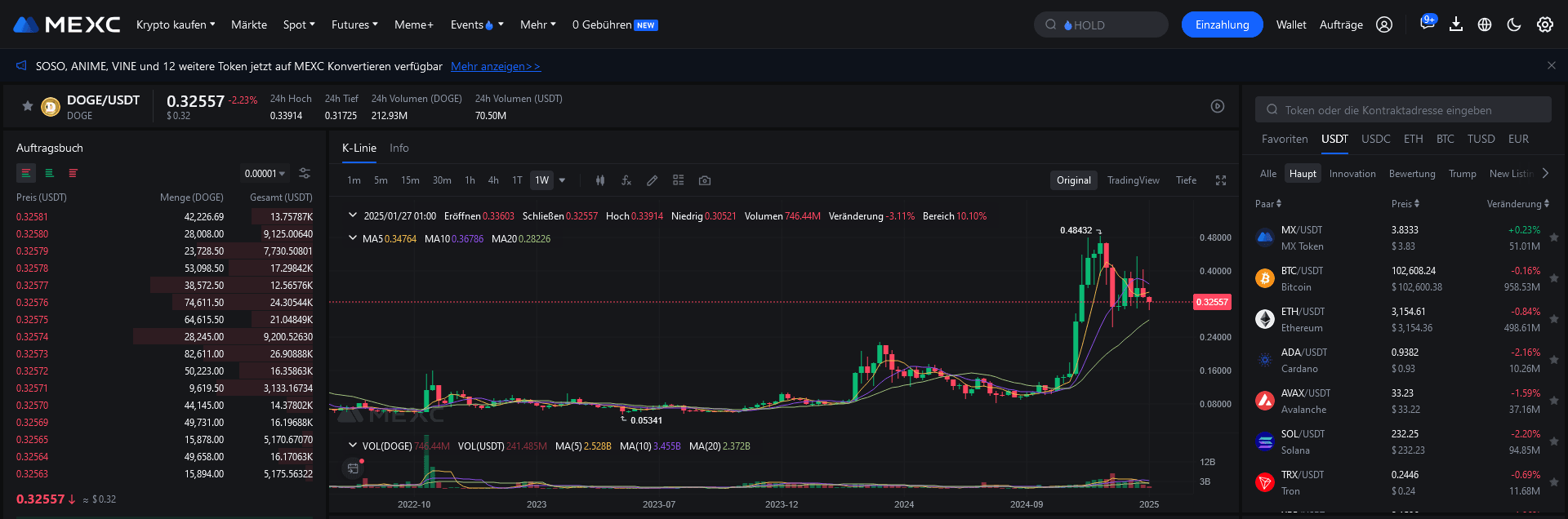Switch the chart to Tiefe depth view
The image size is (1568, 519).
1187,180
